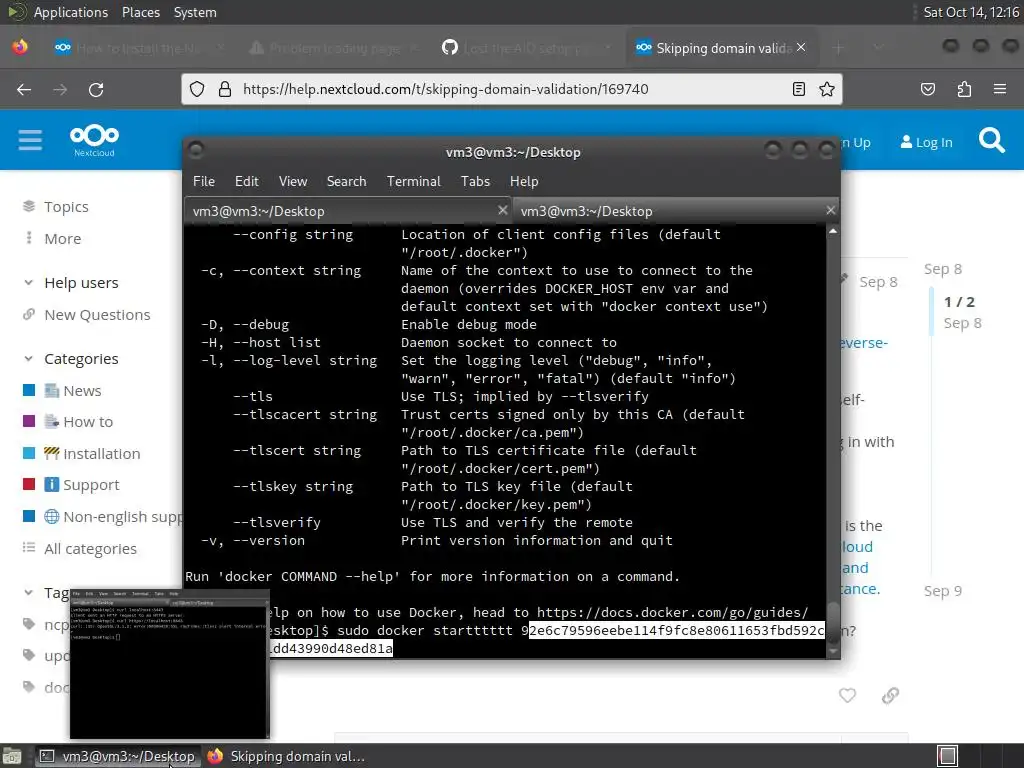Switch to the first Nextcloud browser tab
This screenshot has height=768, width=1024.
coord(138,48)
